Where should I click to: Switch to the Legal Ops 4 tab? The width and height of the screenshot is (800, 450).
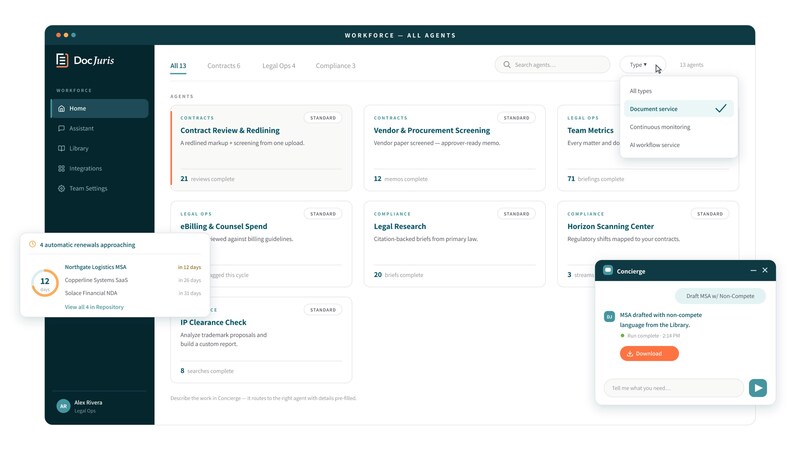279,66
